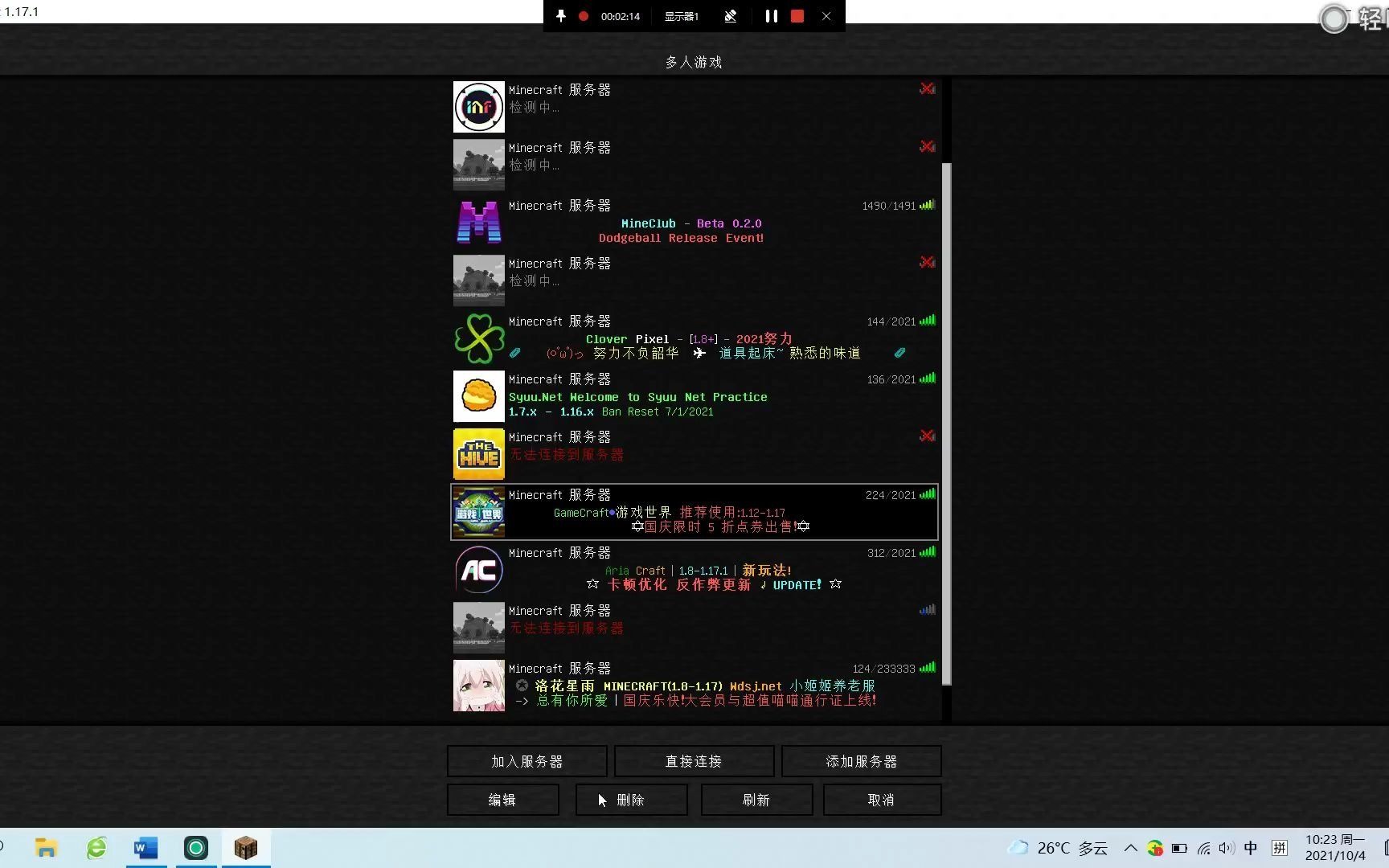The image size is (1389, 868).
Task: Open the green browser icon on taskbar
Action: click(96, 848)
